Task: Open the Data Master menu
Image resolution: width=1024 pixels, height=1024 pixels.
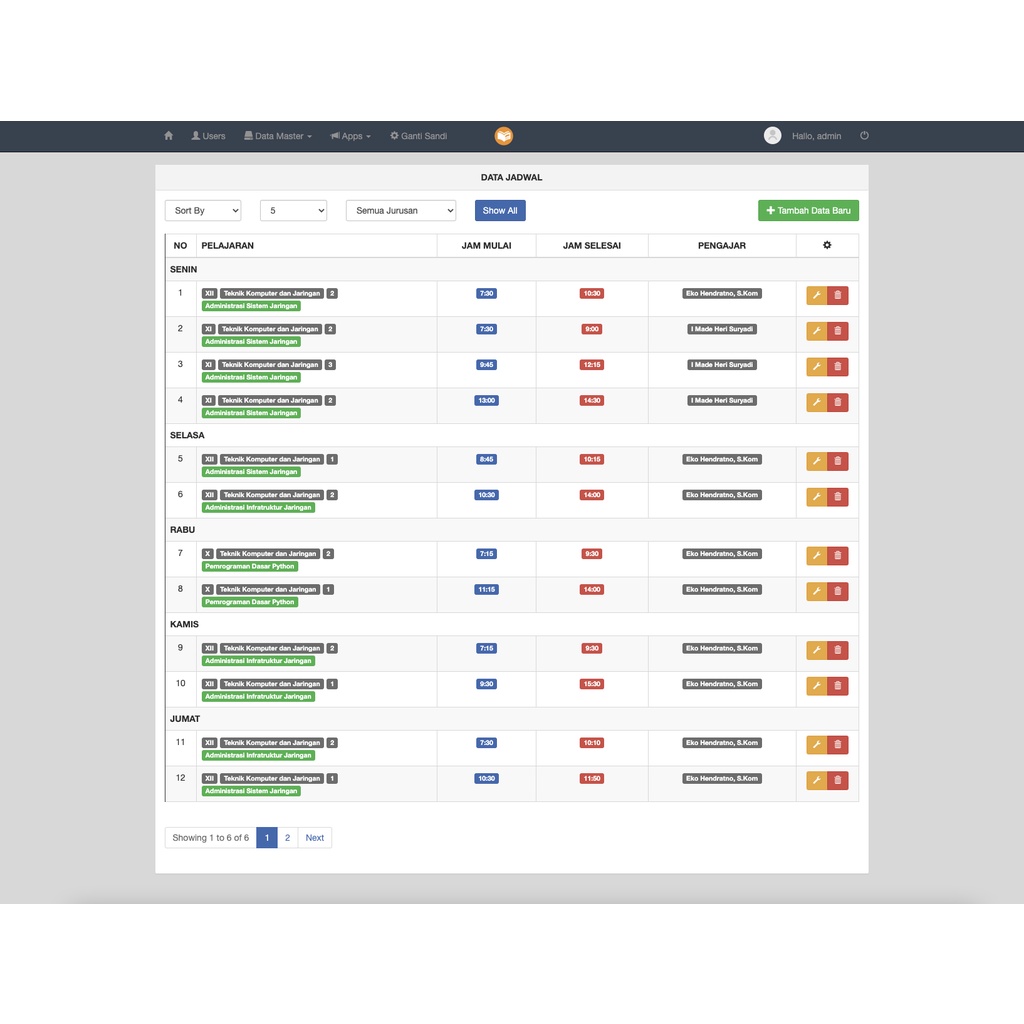Action: point(278,136)
